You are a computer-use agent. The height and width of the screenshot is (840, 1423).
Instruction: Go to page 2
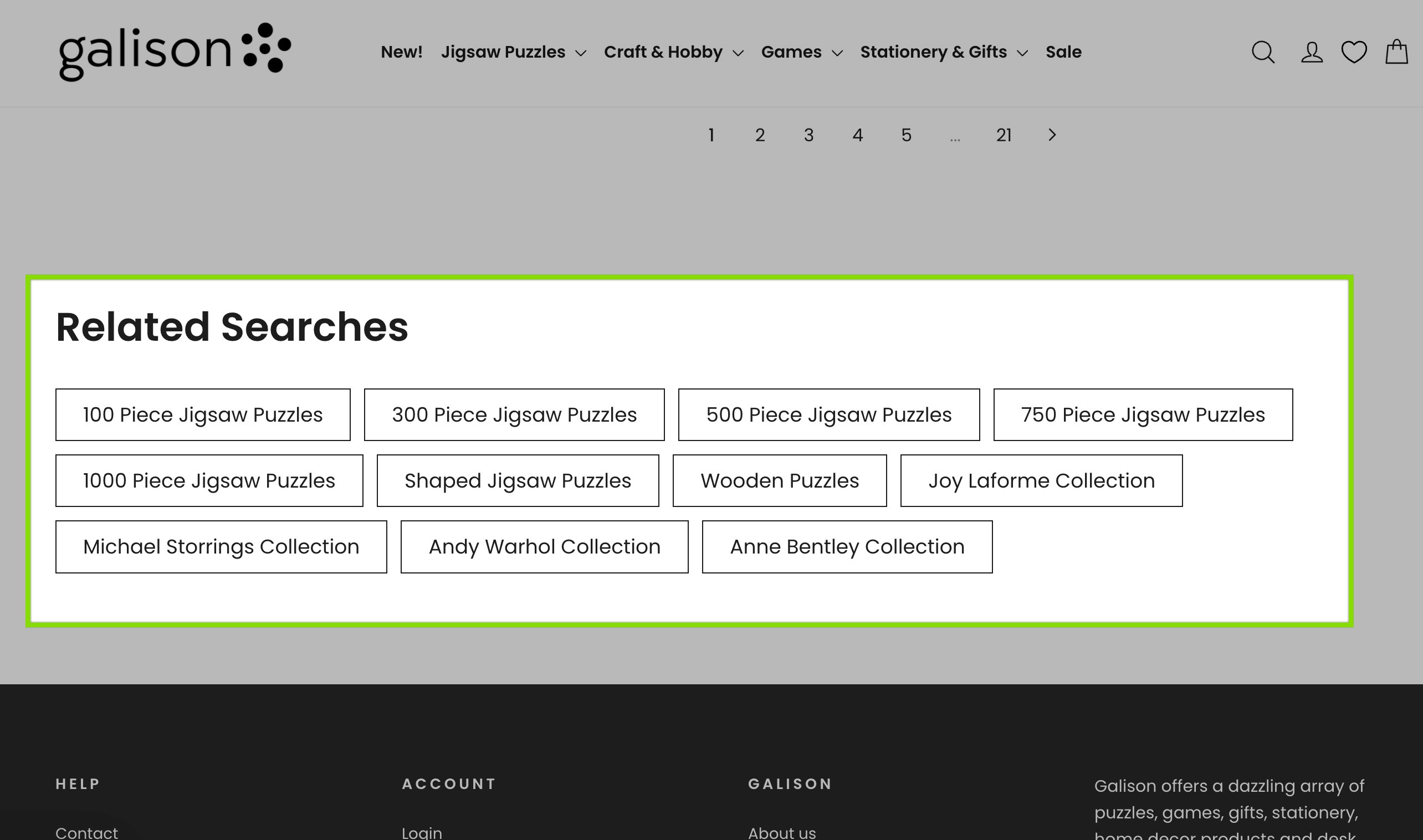point(760,135)
